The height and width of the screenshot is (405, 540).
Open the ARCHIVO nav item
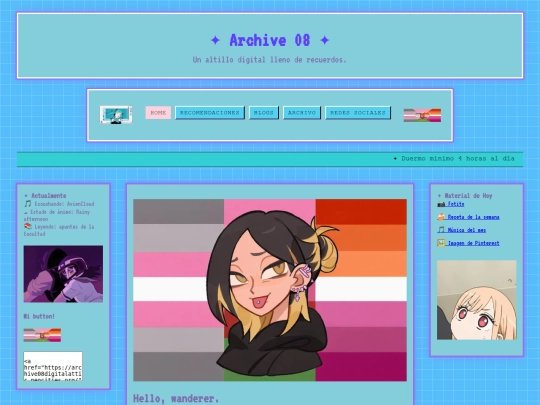[x=302, y=113]
